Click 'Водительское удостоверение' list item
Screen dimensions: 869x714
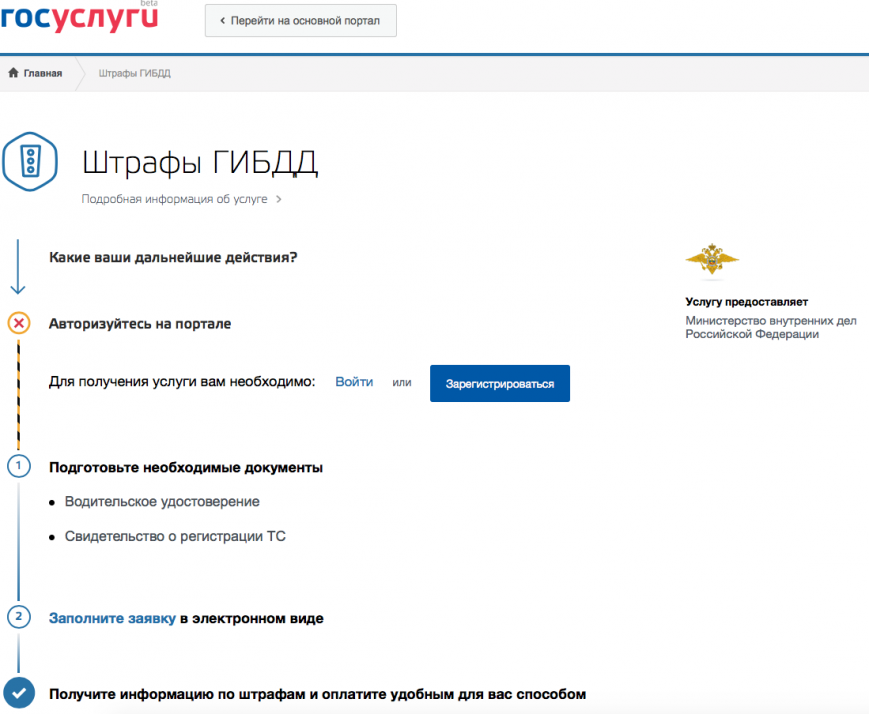162,502
